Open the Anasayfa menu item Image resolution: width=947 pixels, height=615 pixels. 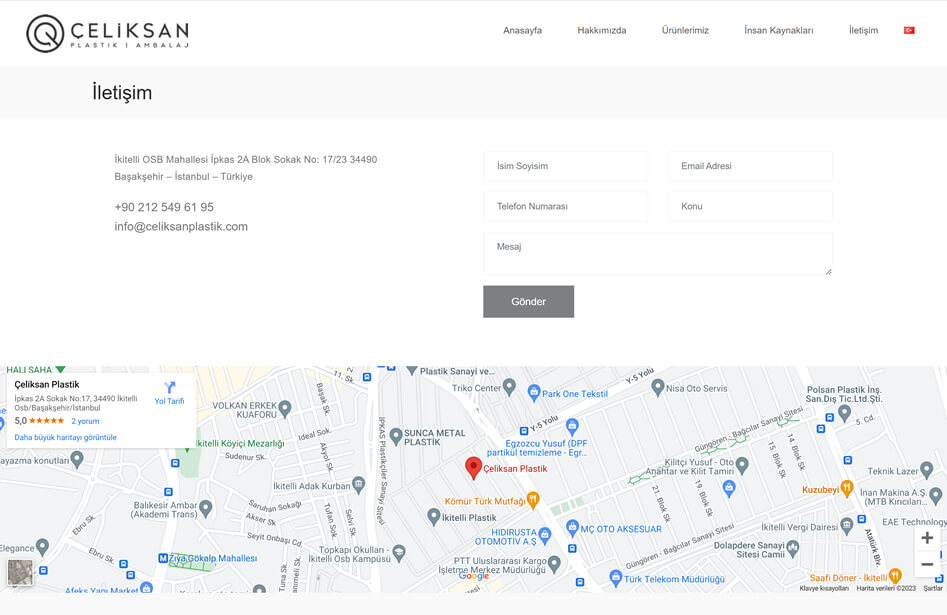point(522,30)
